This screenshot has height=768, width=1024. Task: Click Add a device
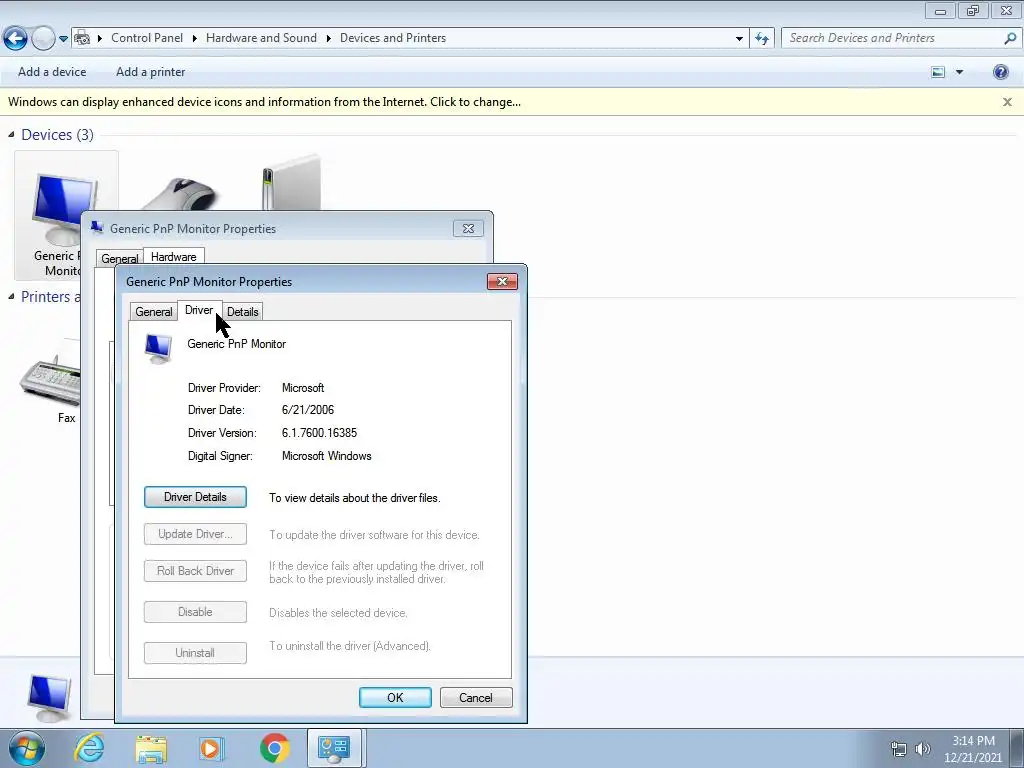[52, 72]
